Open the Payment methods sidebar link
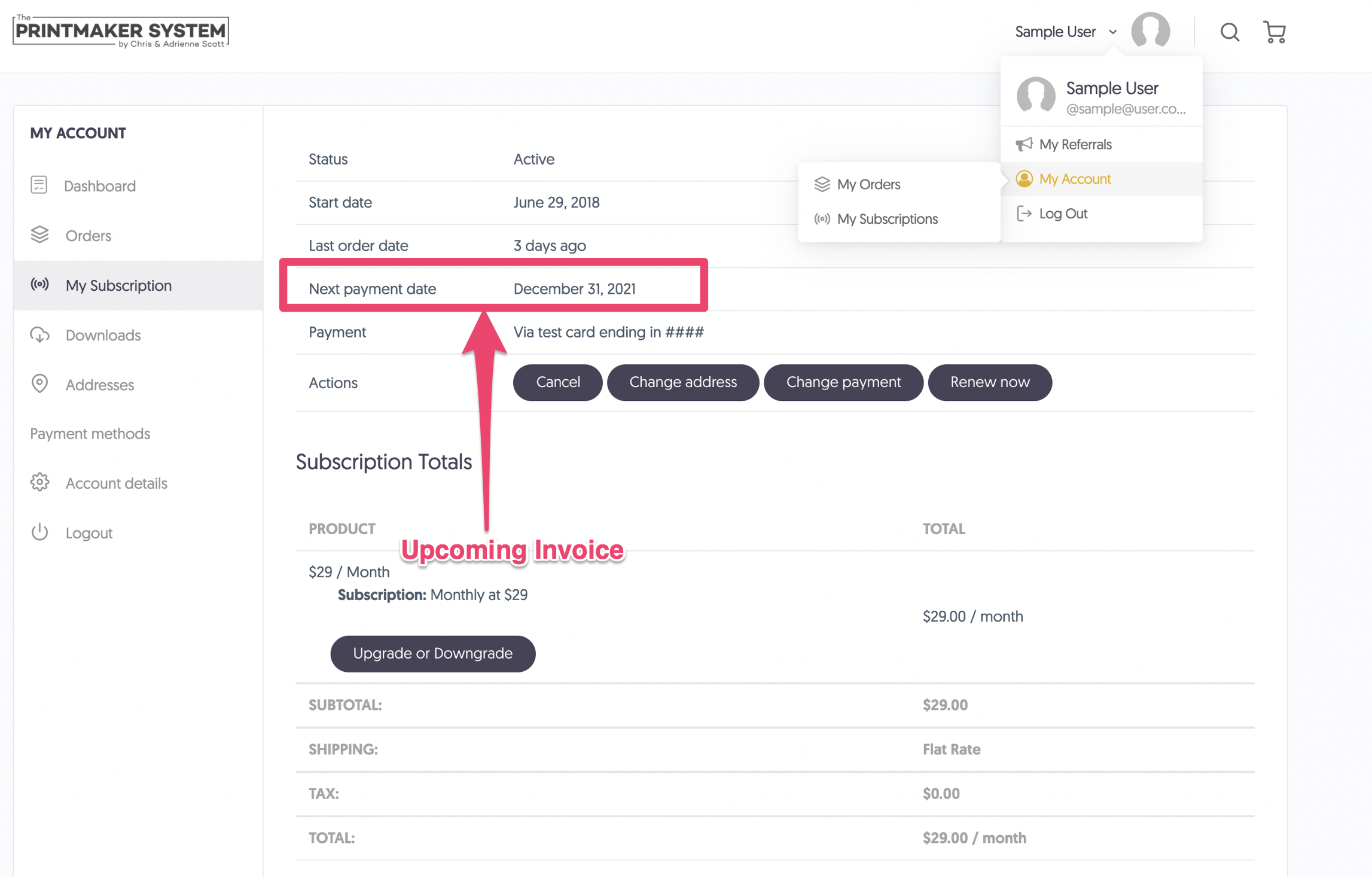The width and height of the screenshot is (1372, 877). point(90,433)
